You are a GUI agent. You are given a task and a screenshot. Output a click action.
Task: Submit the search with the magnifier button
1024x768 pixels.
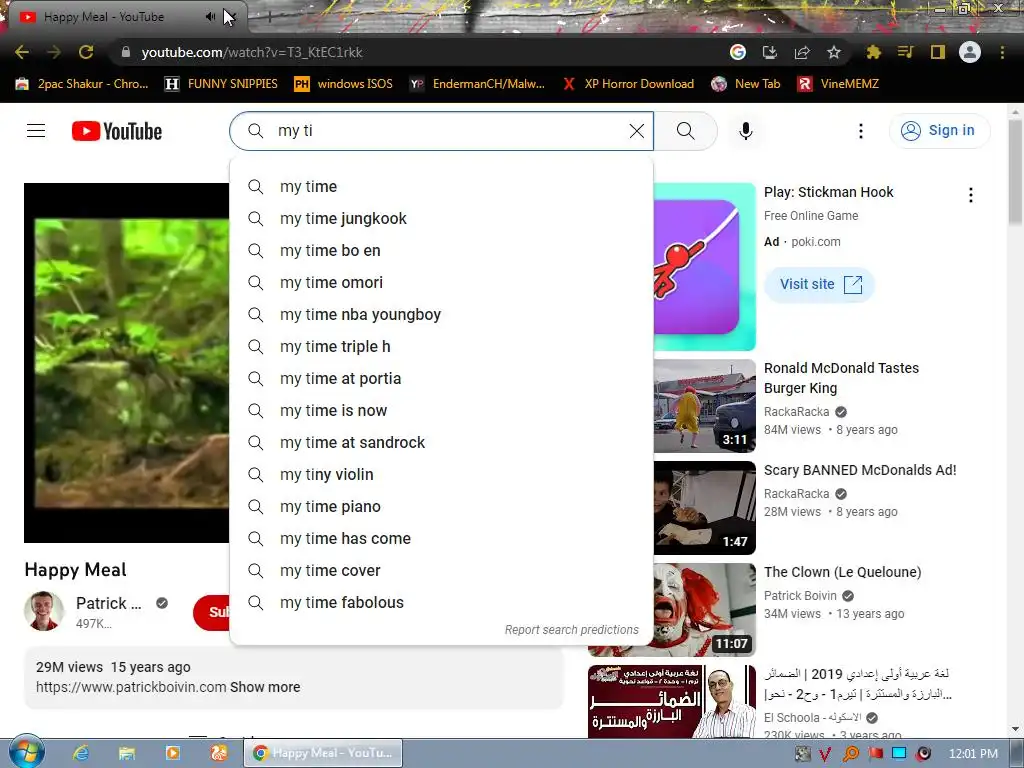686,131
